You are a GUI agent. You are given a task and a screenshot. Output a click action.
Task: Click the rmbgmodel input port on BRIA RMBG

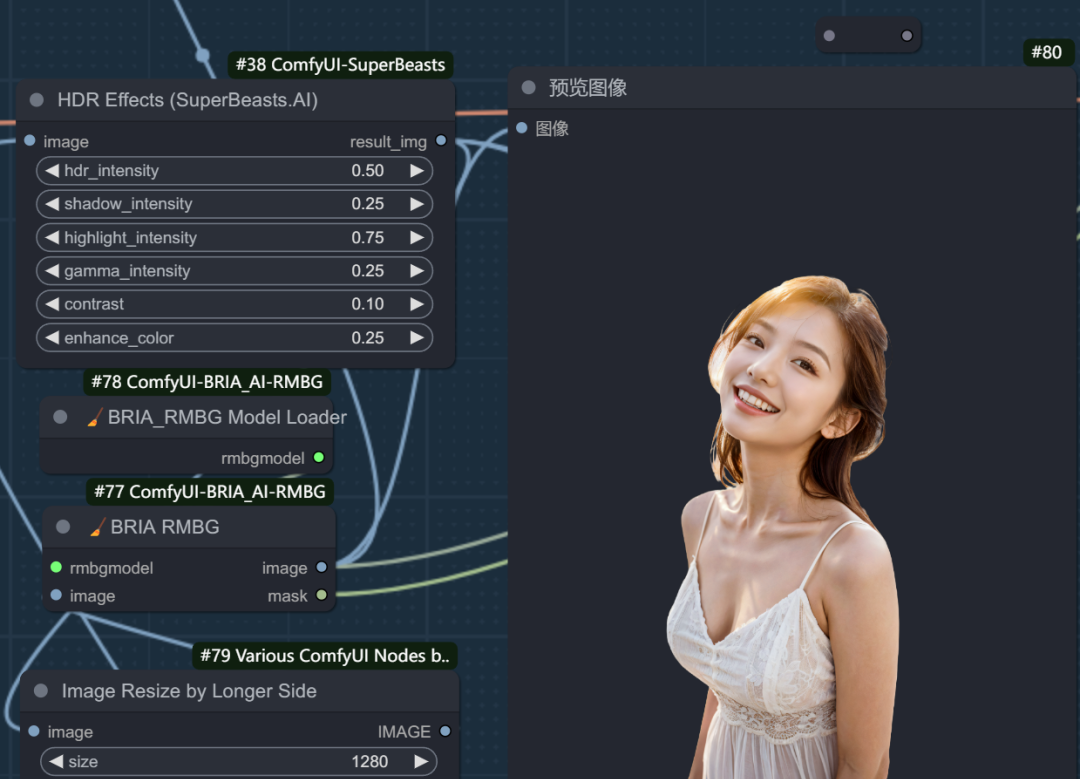(x=56, y=567)
